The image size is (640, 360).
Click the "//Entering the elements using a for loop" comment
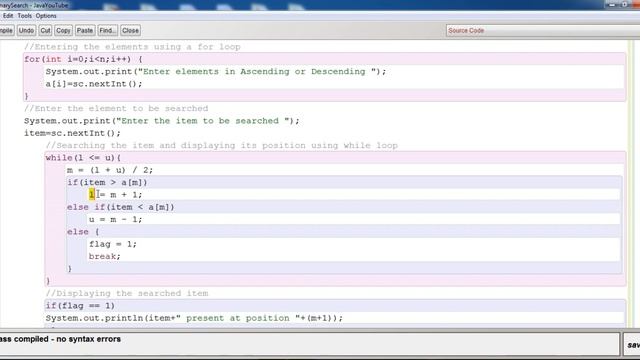(132, 47)
